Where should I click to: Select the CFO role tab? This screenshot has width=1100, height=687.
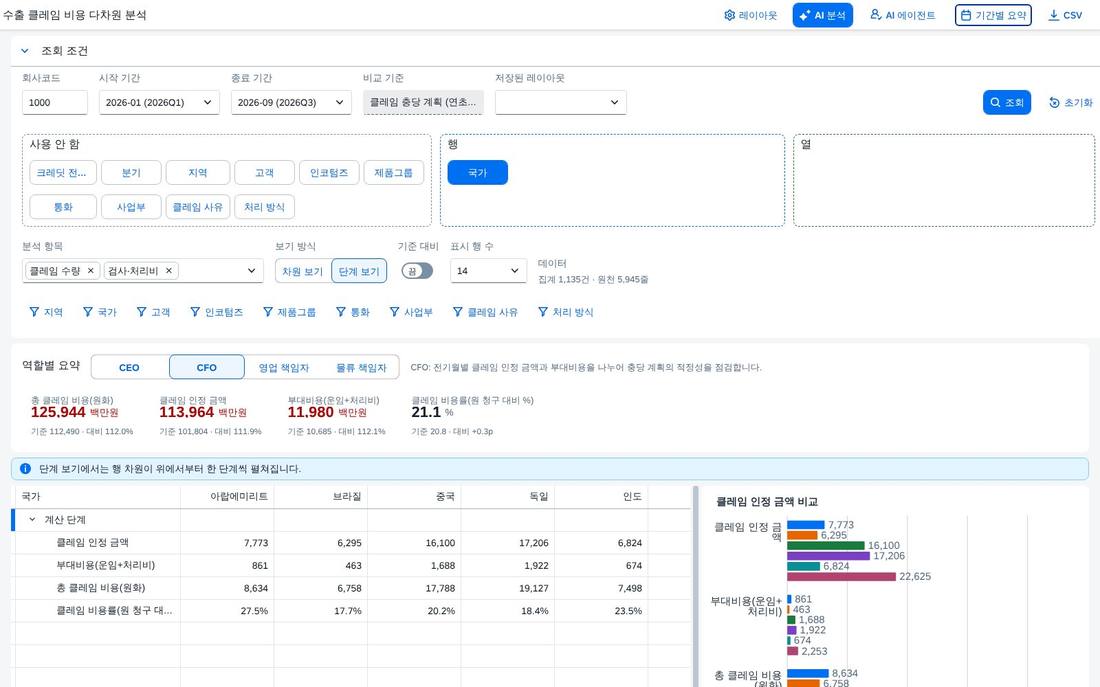click(207, 367)
